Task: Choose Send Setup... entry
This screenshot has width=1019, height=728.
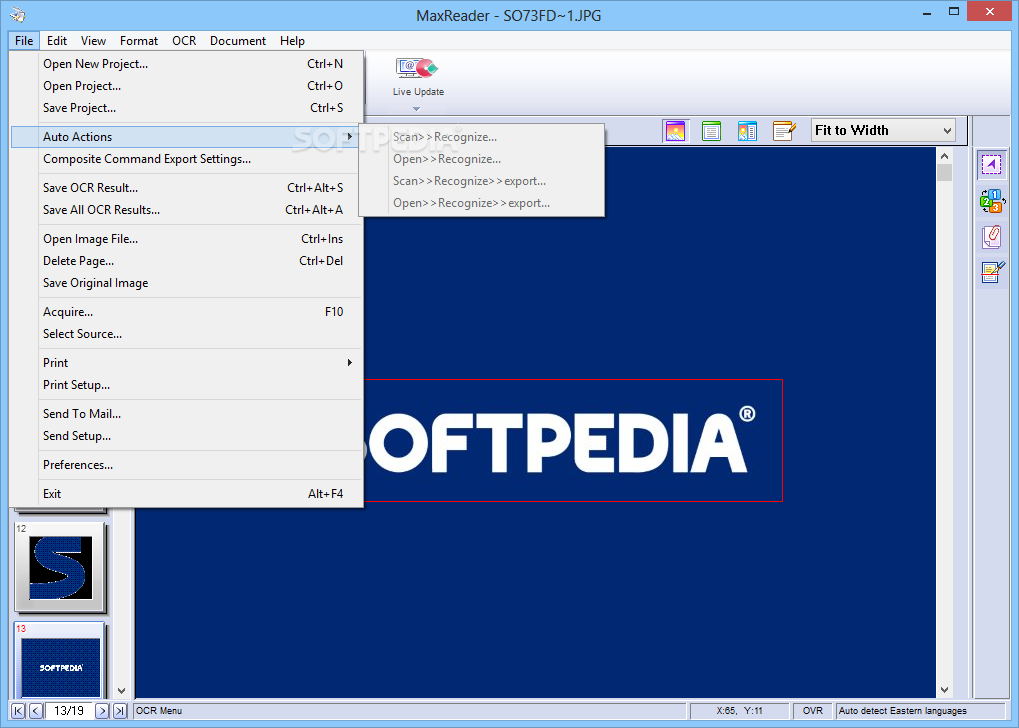Action: coord(187,436)
